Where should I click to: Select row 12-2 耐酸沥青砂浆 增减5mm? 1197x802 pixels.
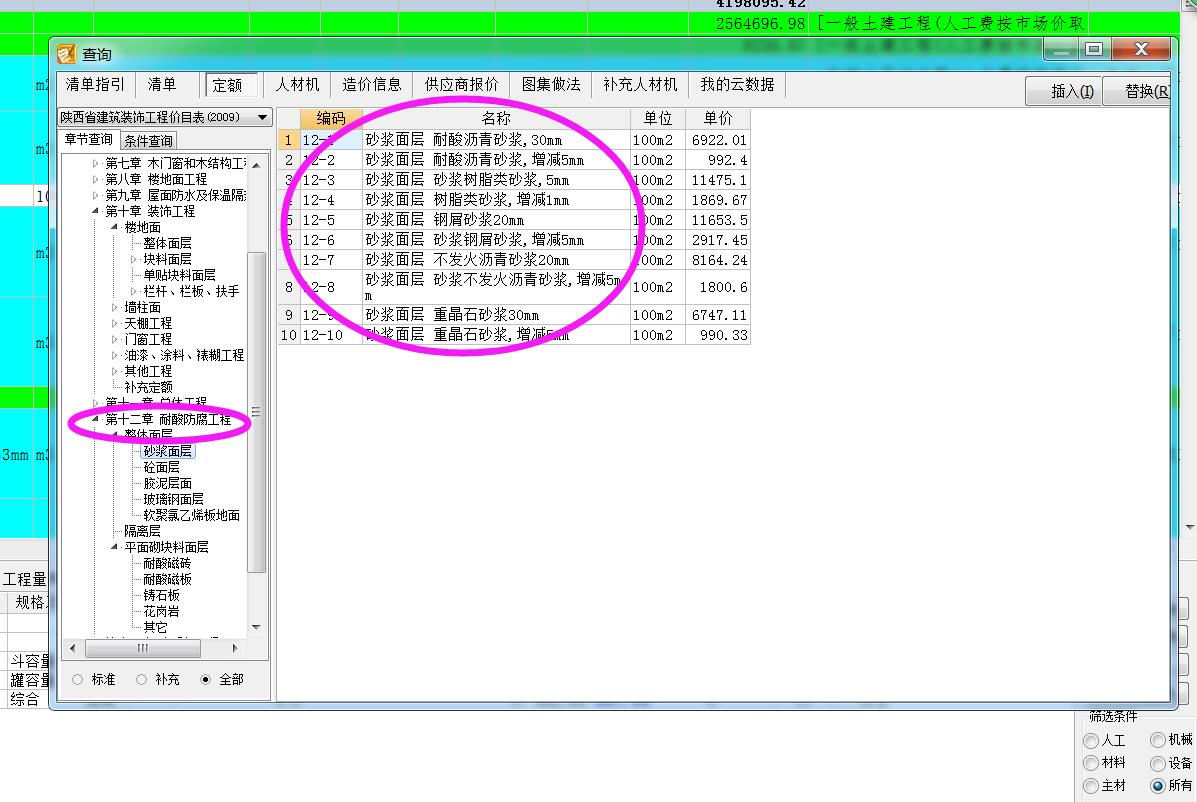[x=514, y=160]
